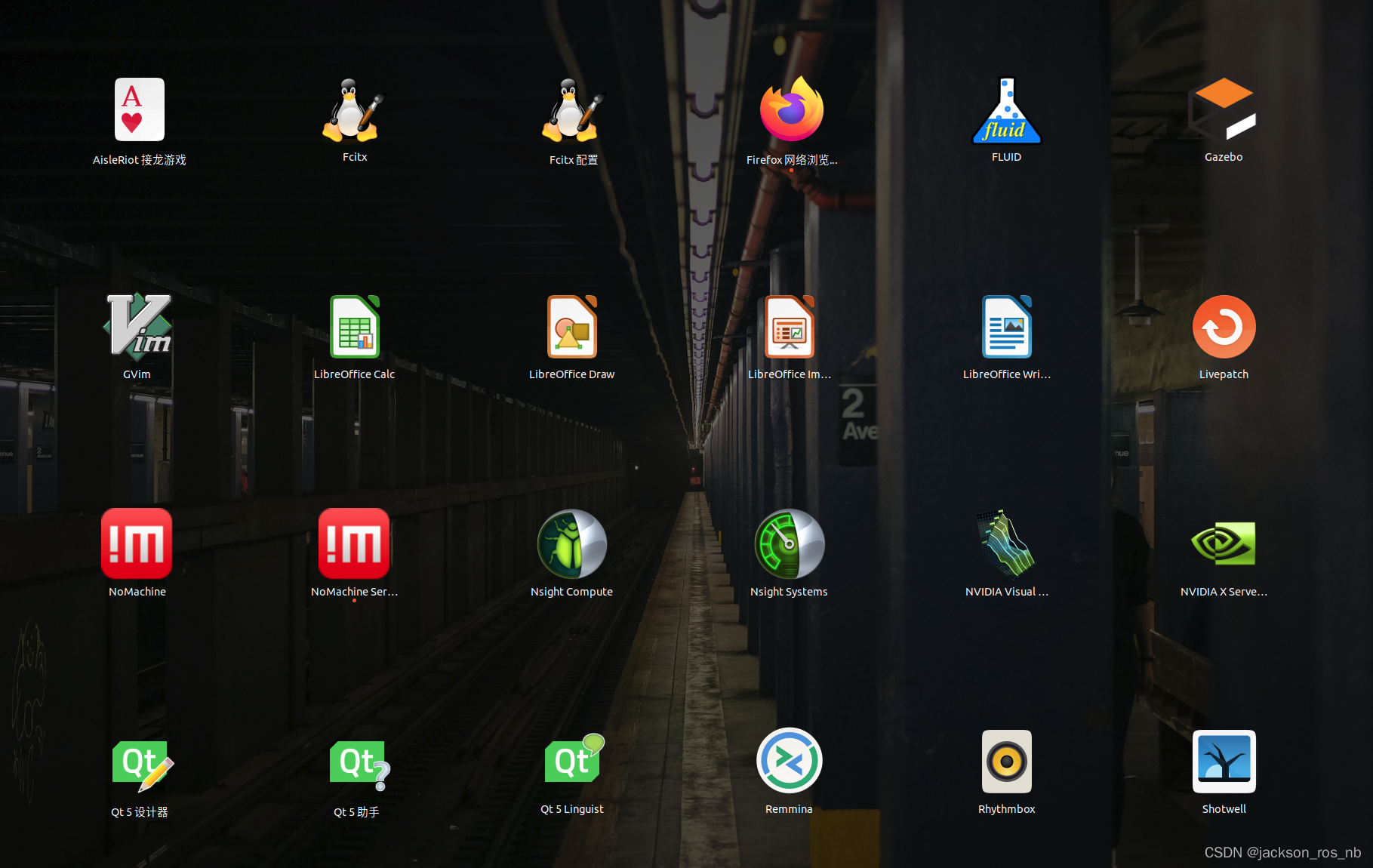Launch LibreOffice Impress presentation icon
Image resolution: width=1373 pixels, height=868 pixels.
coord(790,327)
